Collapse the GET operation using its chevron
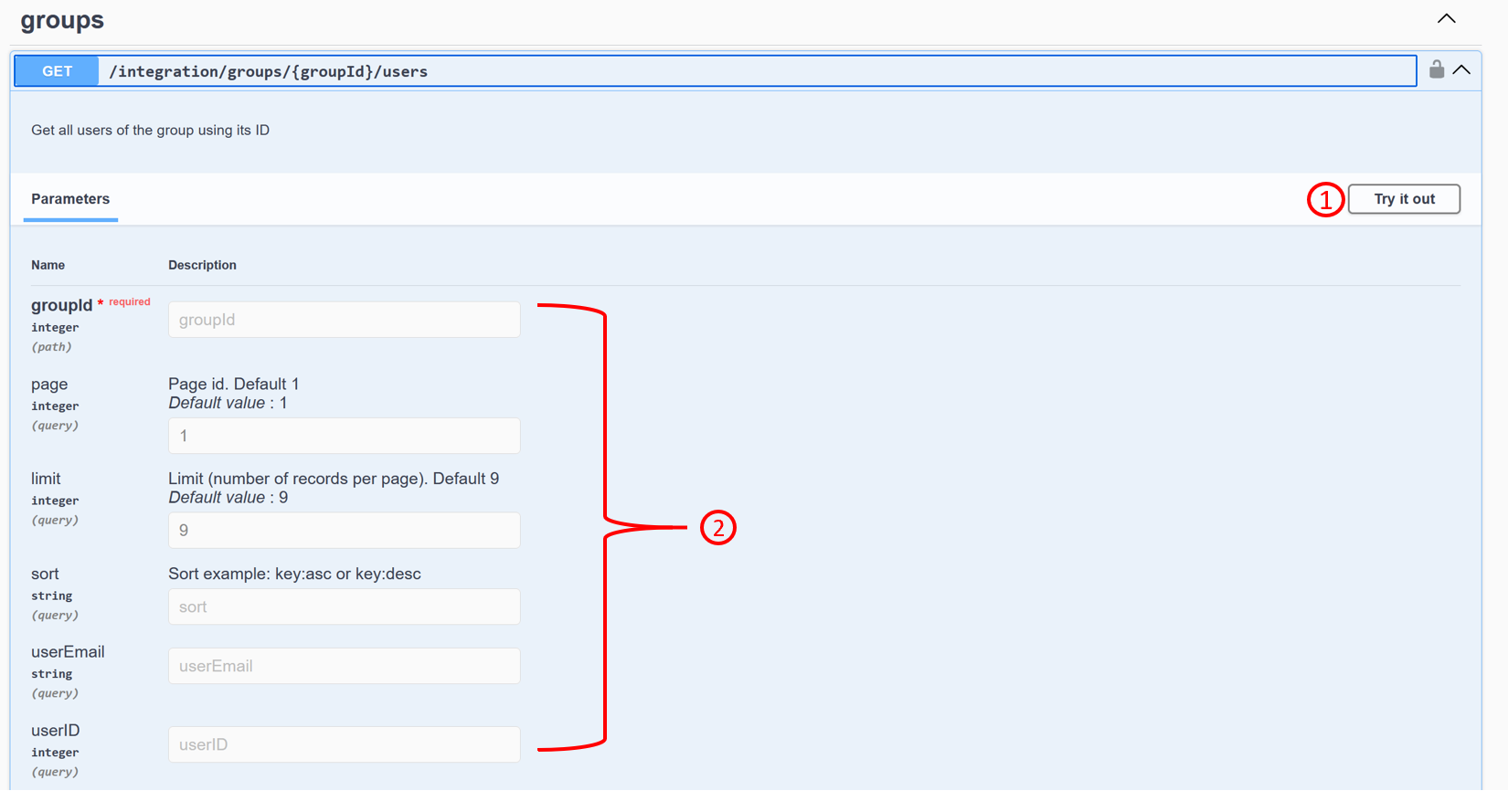 pyautogui.click(x=1461, y=70)
